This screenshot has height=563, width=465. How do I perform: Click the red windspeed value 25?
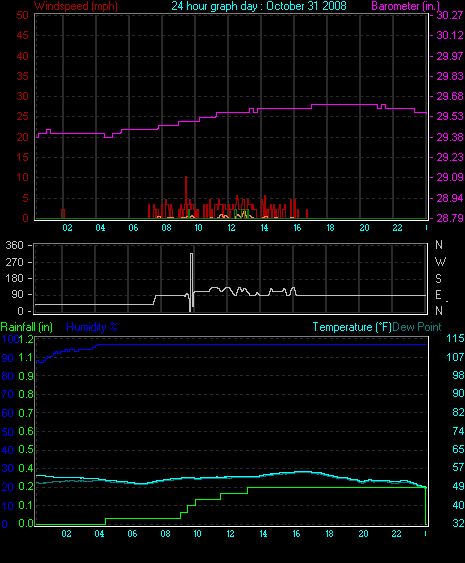23,117
